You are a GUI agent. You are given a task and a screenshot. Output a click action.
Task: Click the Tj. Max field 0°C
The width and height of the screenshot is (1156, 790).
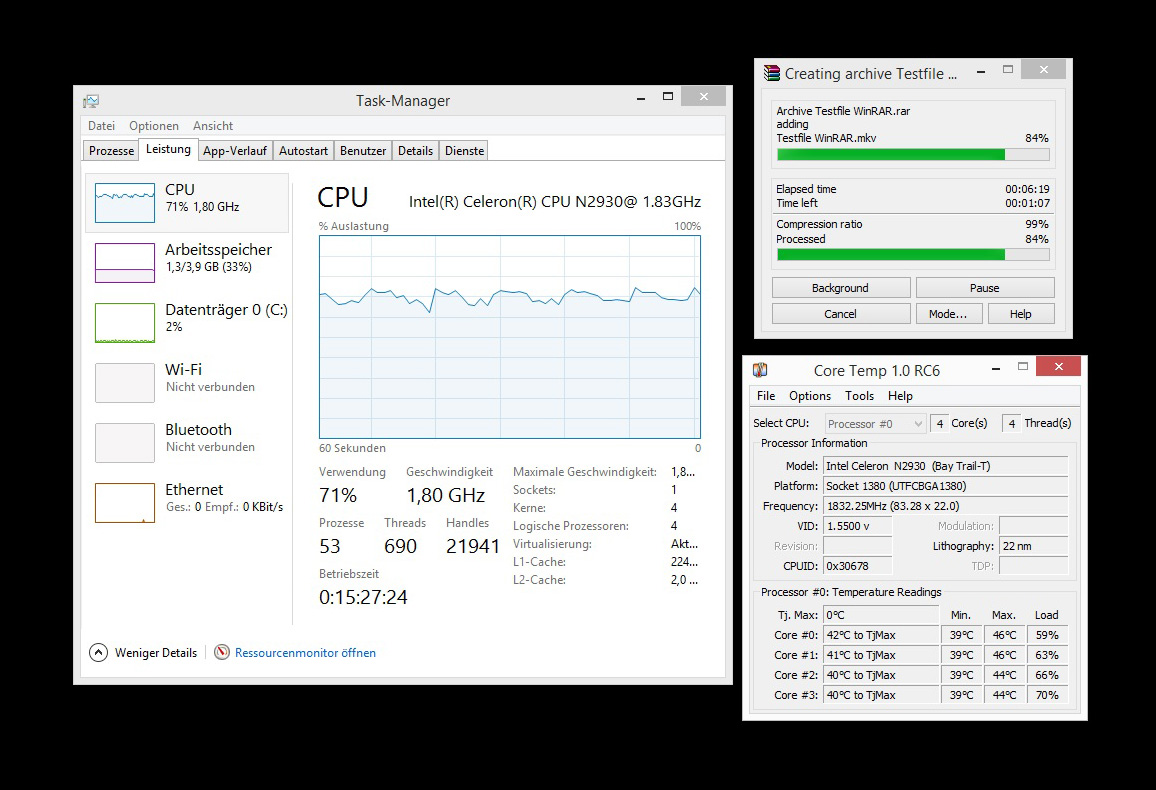[881, 615]
